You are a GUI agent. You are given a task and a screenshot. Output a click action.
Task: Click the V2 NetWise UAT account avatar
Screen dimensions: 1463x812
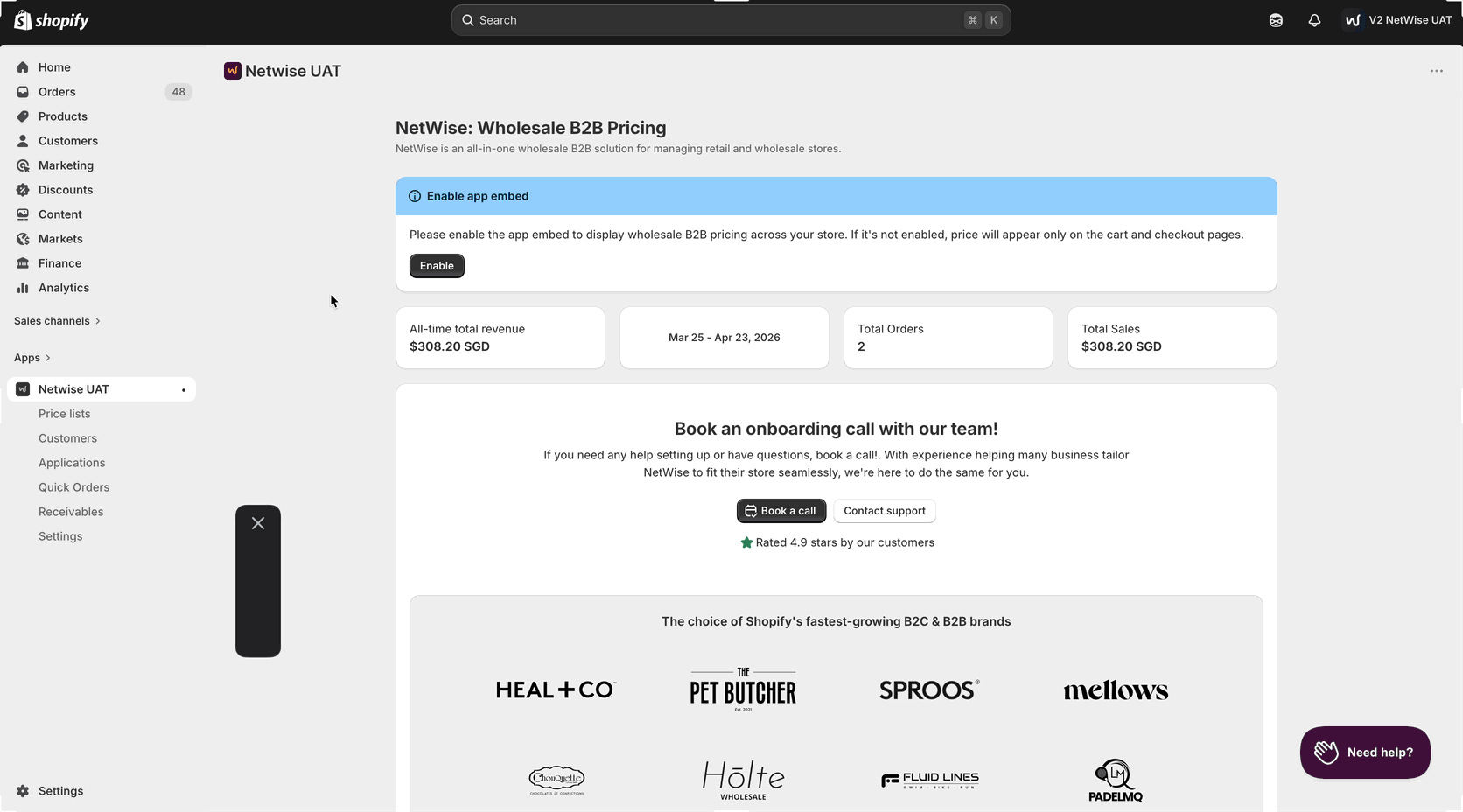[x=1353, y=20]
